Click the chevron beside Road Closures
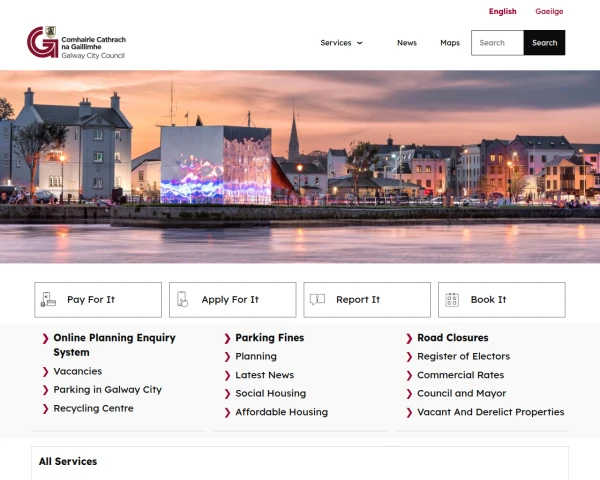Screen dimensions: 600x480 click(409, 339)
